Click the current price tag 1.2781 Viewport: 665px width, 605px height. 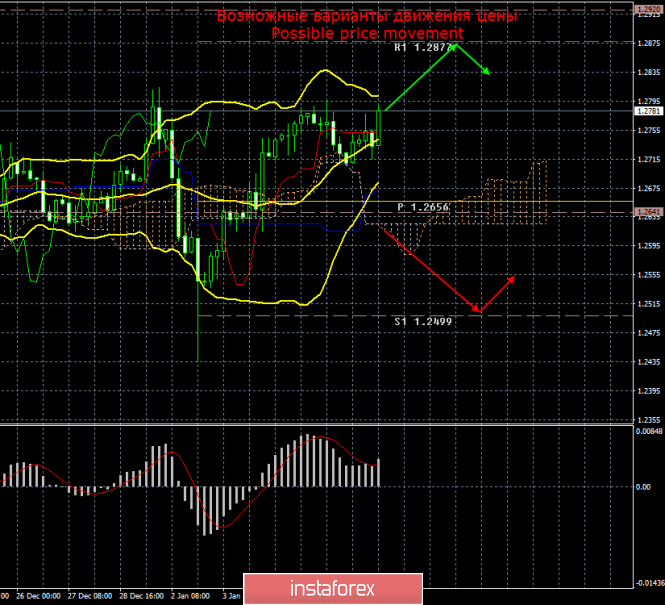[x=649, y=111]
